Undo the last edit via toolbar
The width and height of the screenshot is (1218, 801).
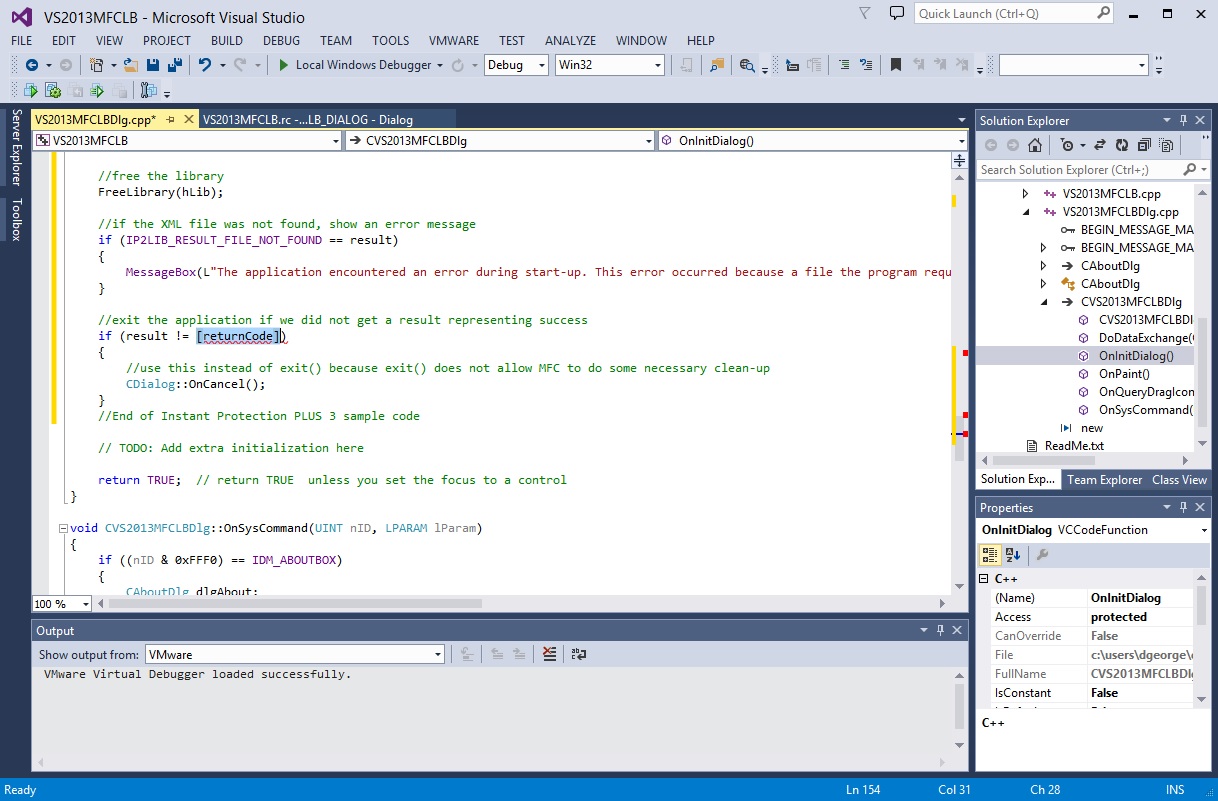(x=205, y=65)
